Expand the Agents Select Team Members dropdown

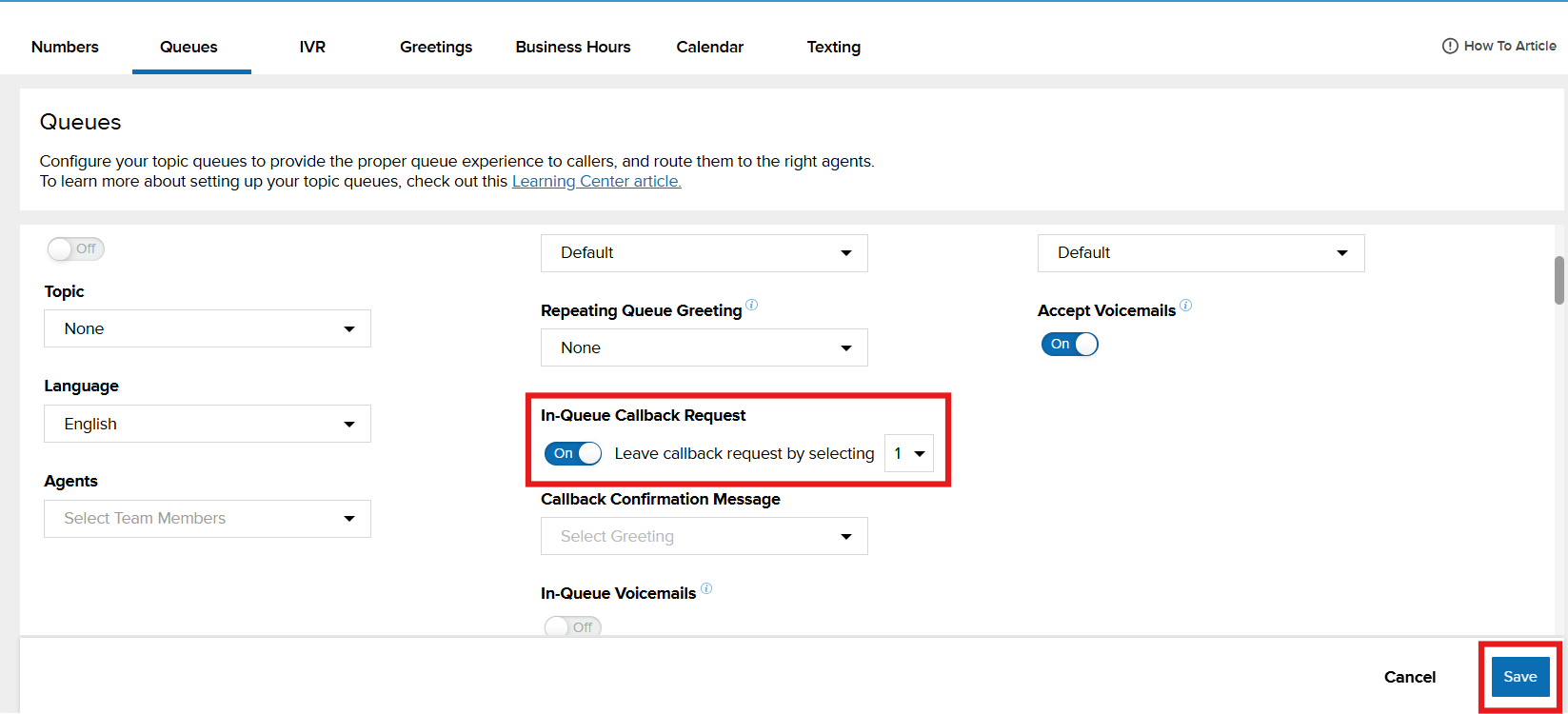208,519
